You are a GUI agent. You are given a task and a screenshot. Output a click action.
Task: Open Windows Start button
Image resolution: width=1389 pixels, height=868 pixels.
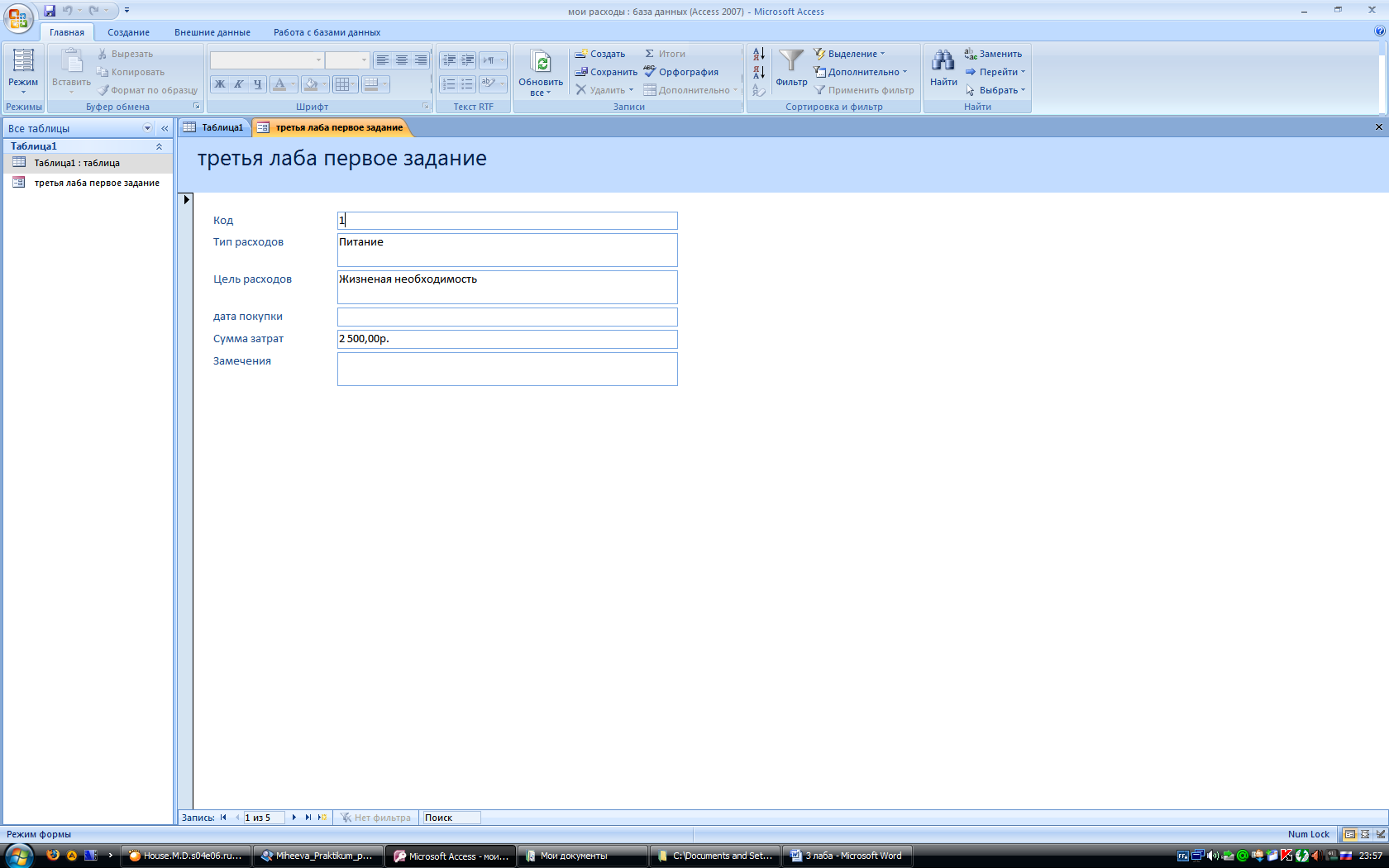pos(18,856)
